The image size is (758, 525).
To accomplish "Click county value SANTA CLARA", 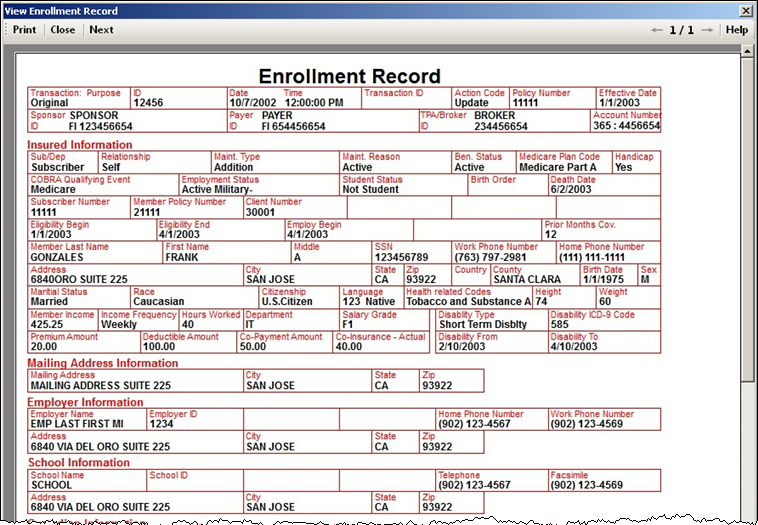I will [527, 279].
